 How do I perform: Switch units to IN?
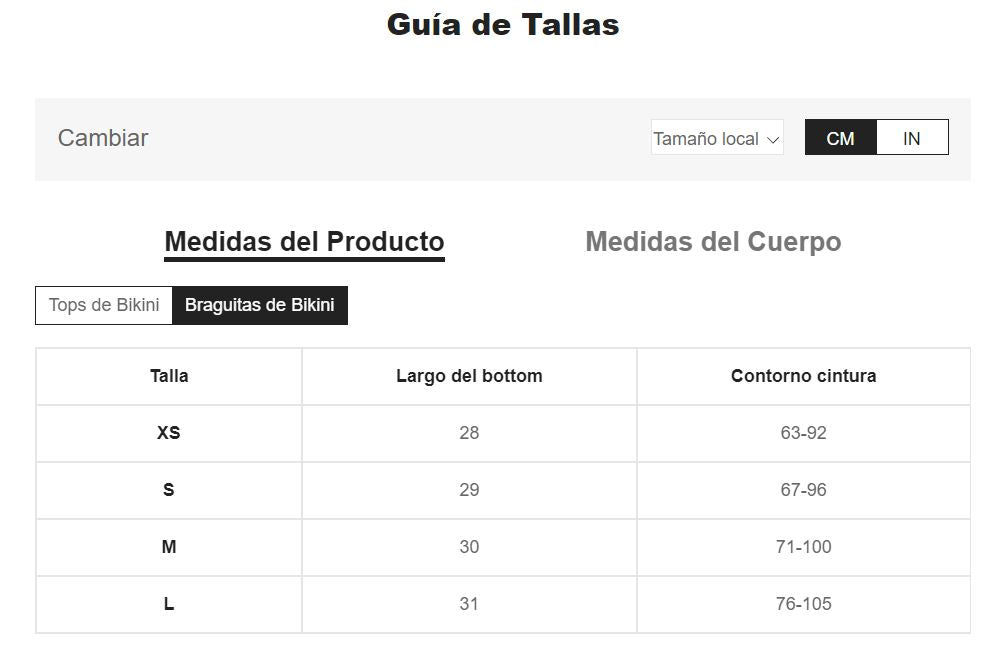pos(911,139)
